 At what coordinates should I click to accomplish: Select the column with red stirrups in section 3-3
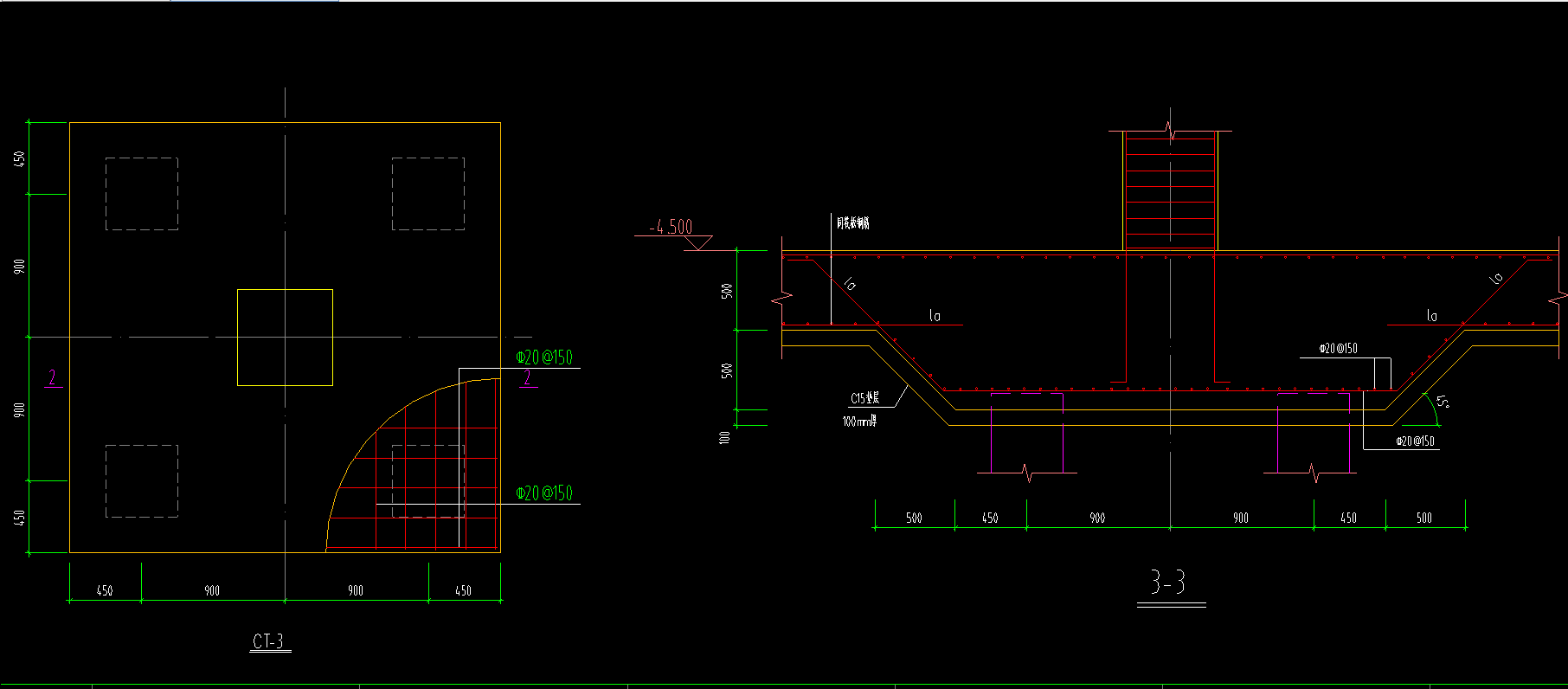1170,190
